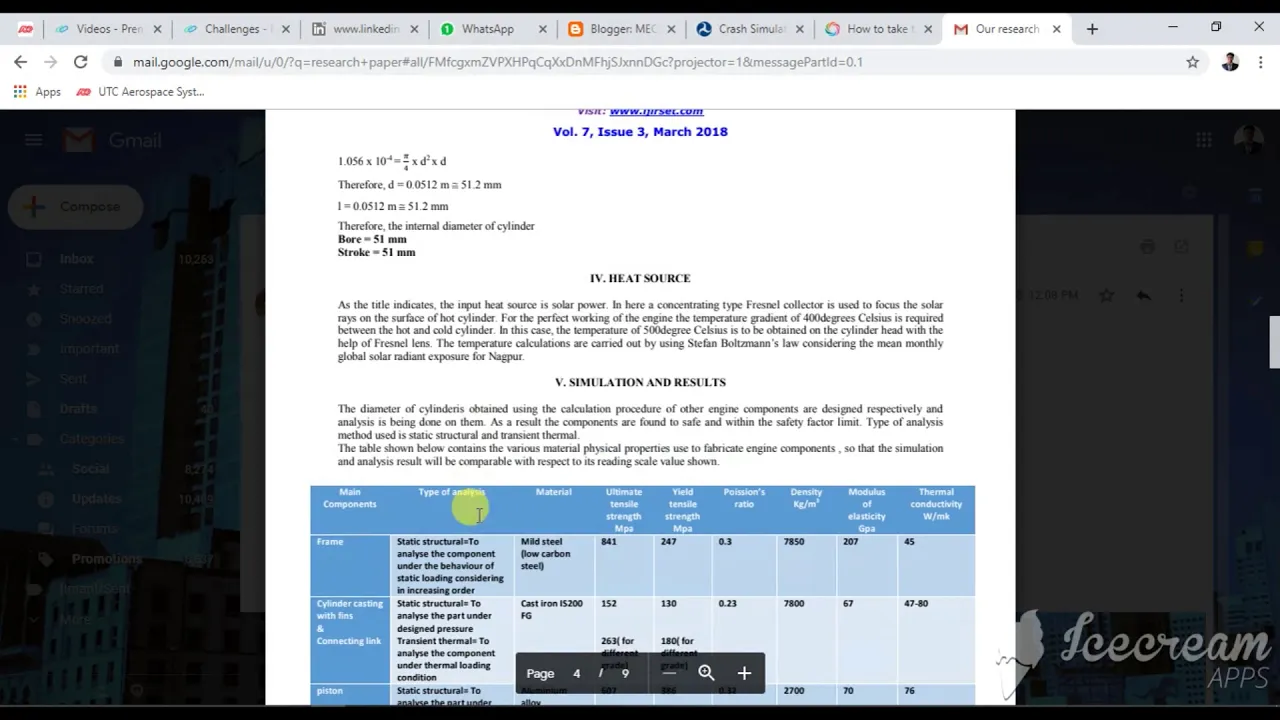Screen dimensions: 1280x720
Task: Click the dimmed Starred label in Gmail sidebar
Action: click(81, 289)
